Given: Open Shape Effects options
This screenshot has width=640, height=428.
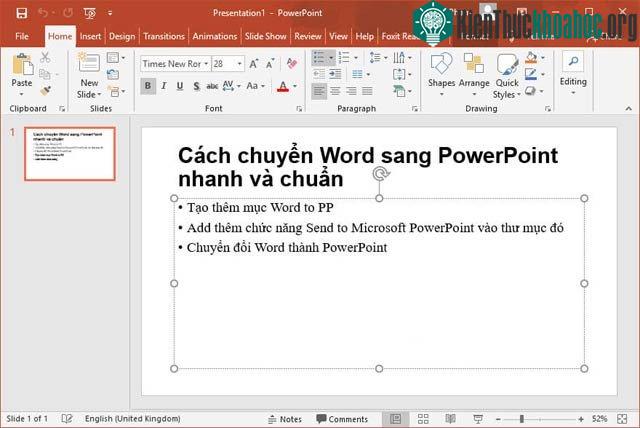Looking at the screenshot, I should tap(535, 91).
